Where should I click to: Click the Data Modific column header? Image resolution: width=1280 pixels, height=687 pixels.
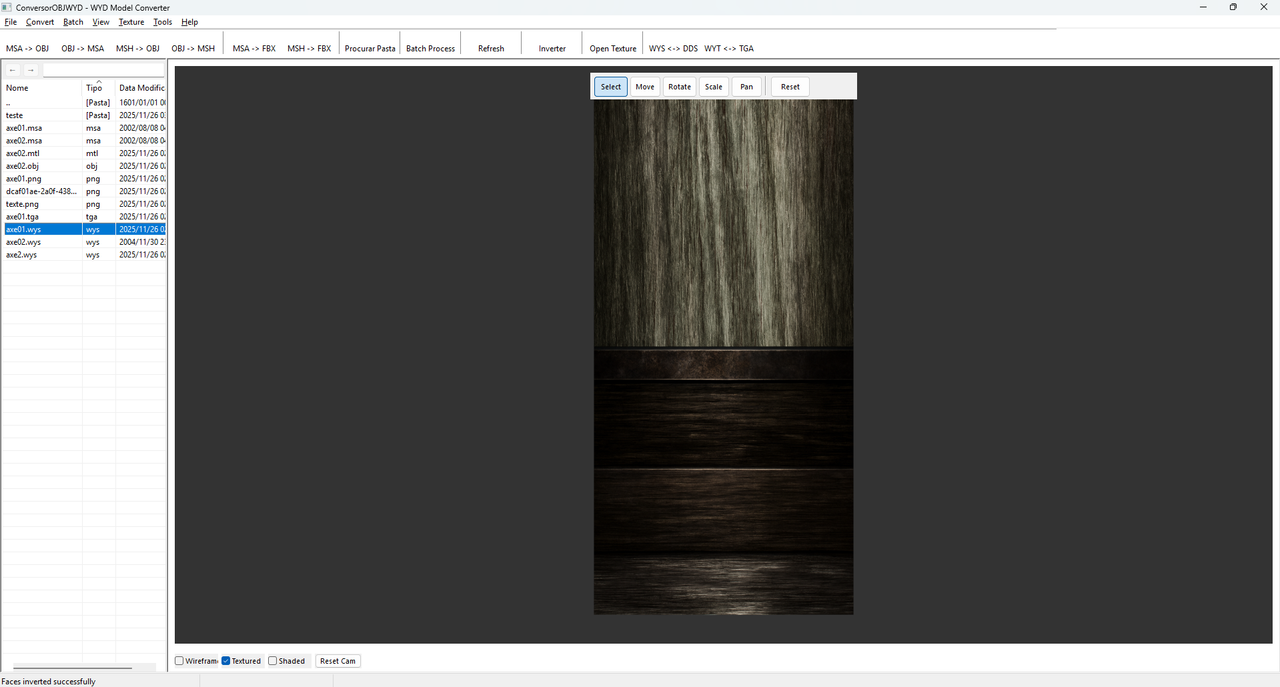(x=141, y=88)
